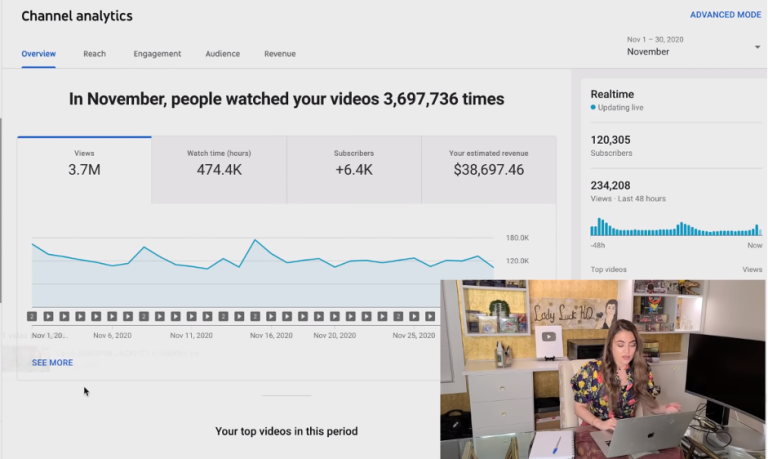
Task: Select the Views 3.7M metric card
Action: click(84, 164)
